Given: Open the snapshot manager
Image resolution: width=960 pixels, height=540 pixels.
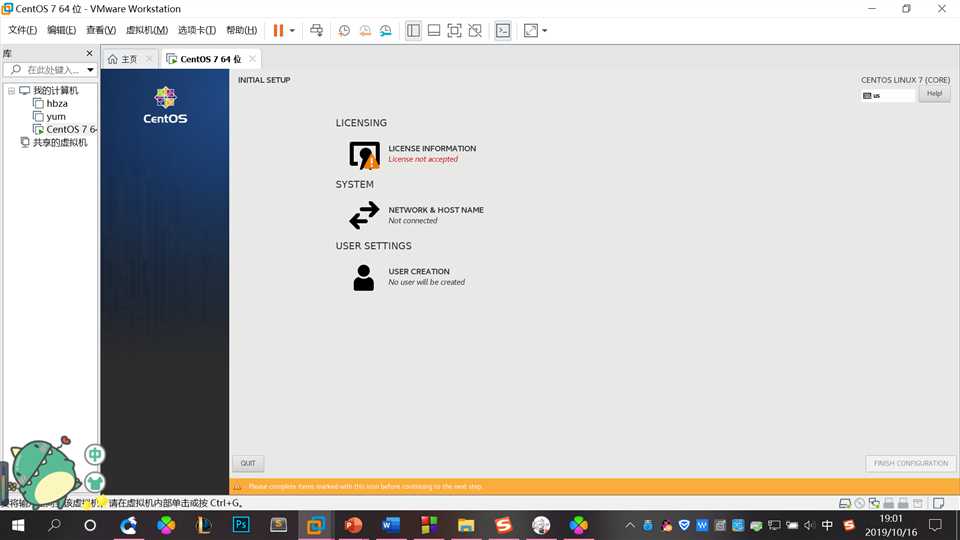Looking at the screenshot, I should pyautogui.click(x=386, y=31).
